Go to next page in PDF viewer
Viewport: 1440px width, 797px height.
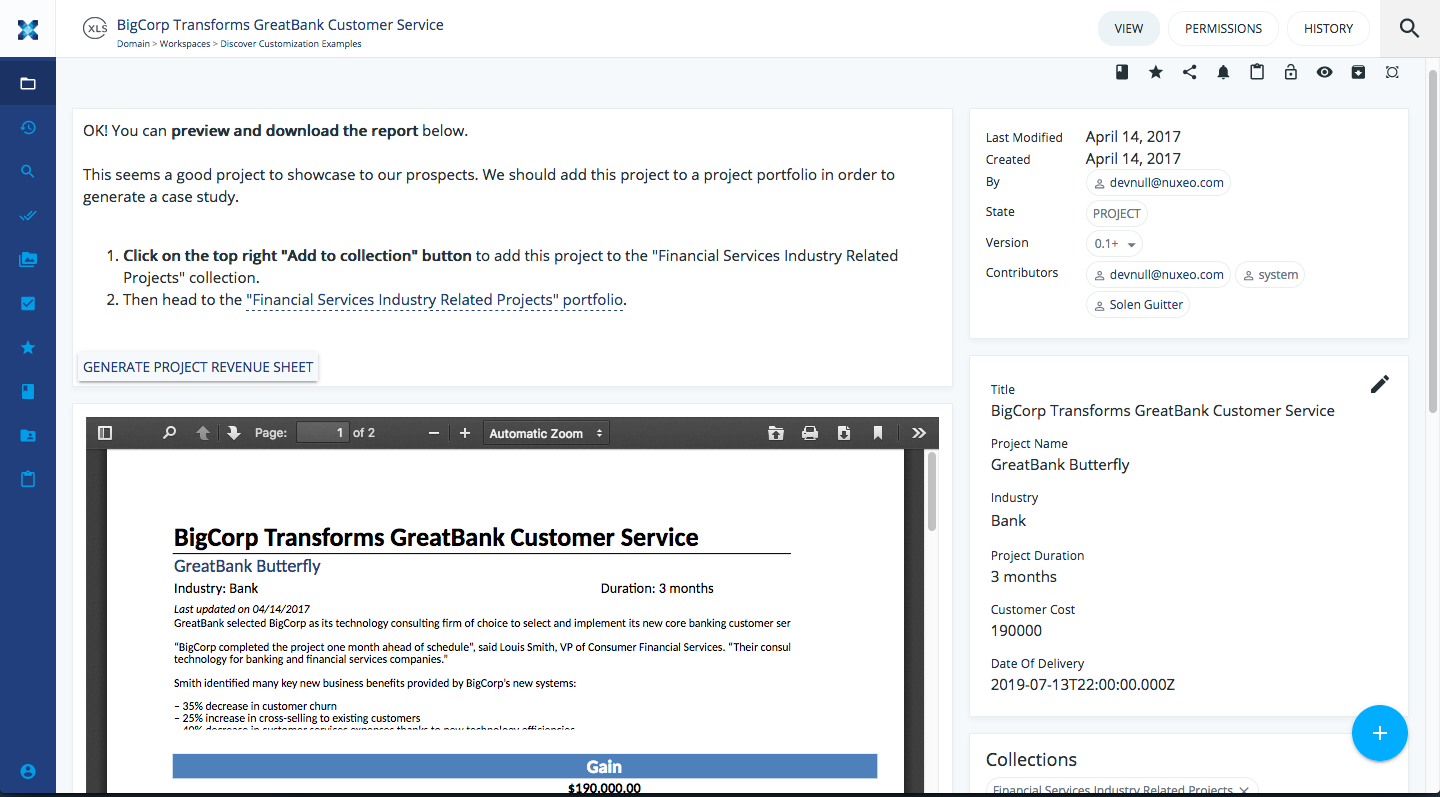234,433
